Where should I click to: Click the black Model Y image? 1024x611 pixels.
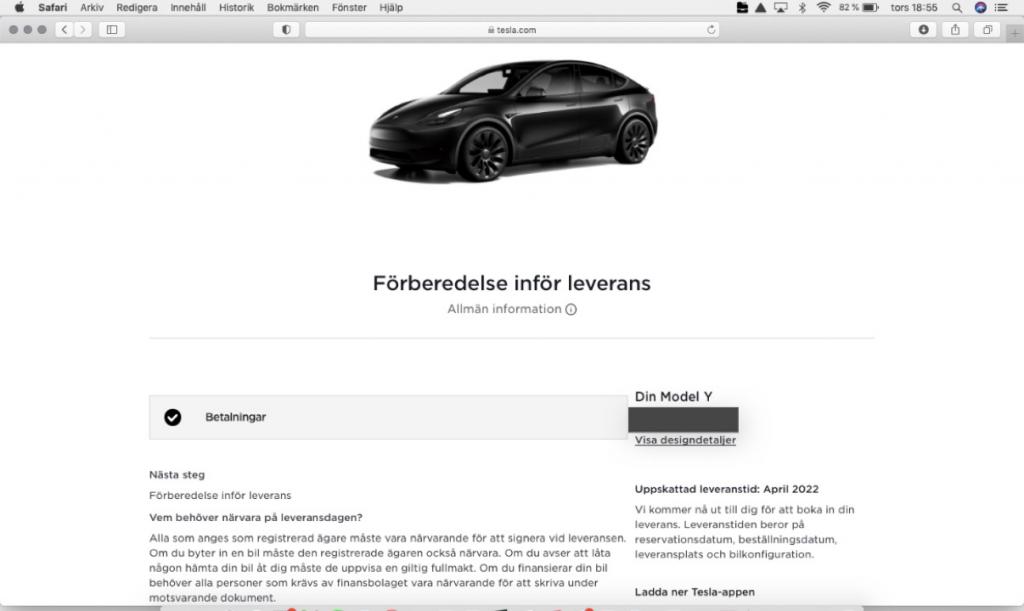513,121
